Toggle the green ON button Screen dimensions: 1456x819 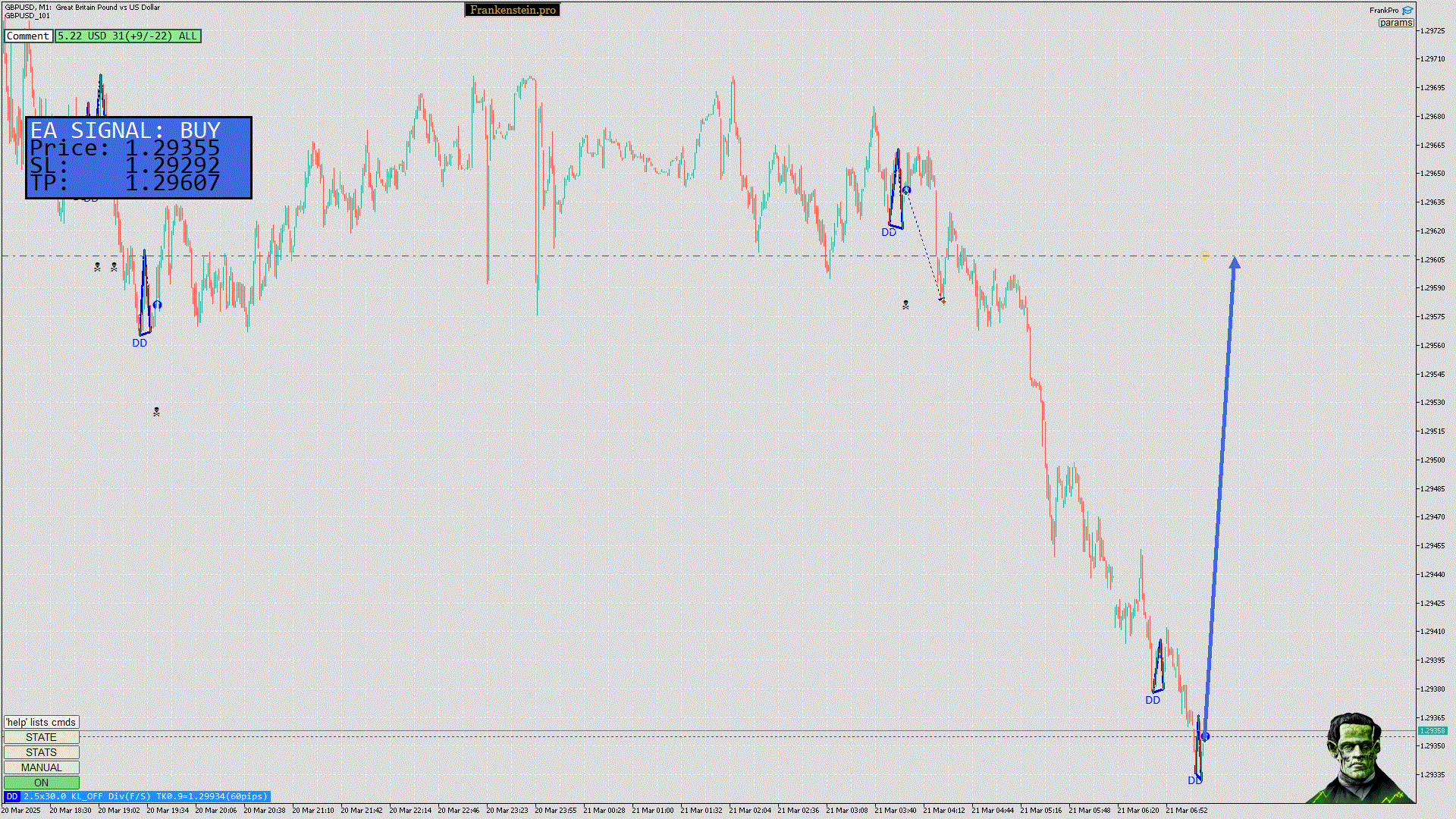click(41, 783)
